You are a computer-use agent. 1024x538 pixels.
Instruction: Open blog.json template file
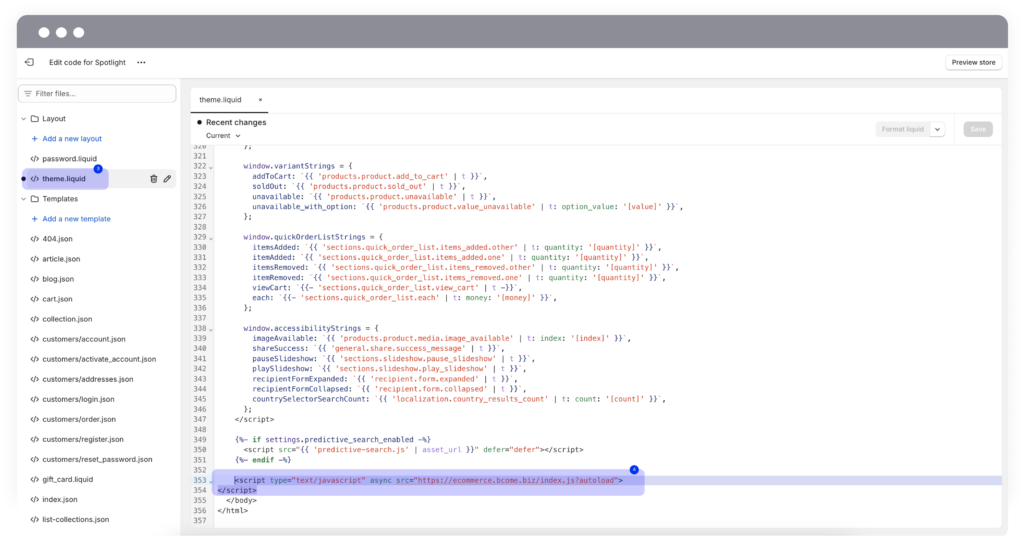[x=58, y=279]
